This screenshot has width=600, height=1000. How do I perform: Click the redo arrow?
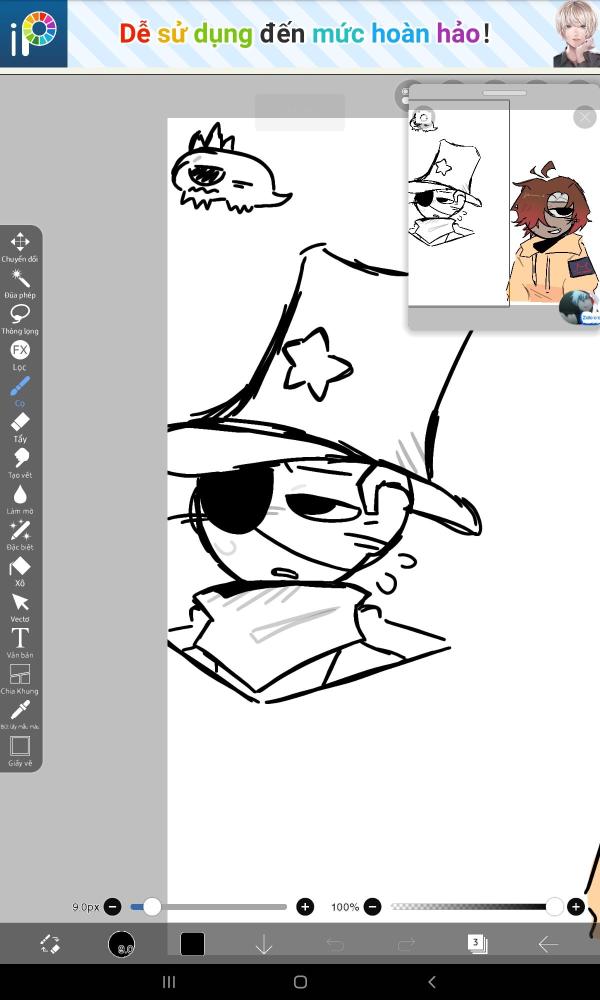[407, 944]
